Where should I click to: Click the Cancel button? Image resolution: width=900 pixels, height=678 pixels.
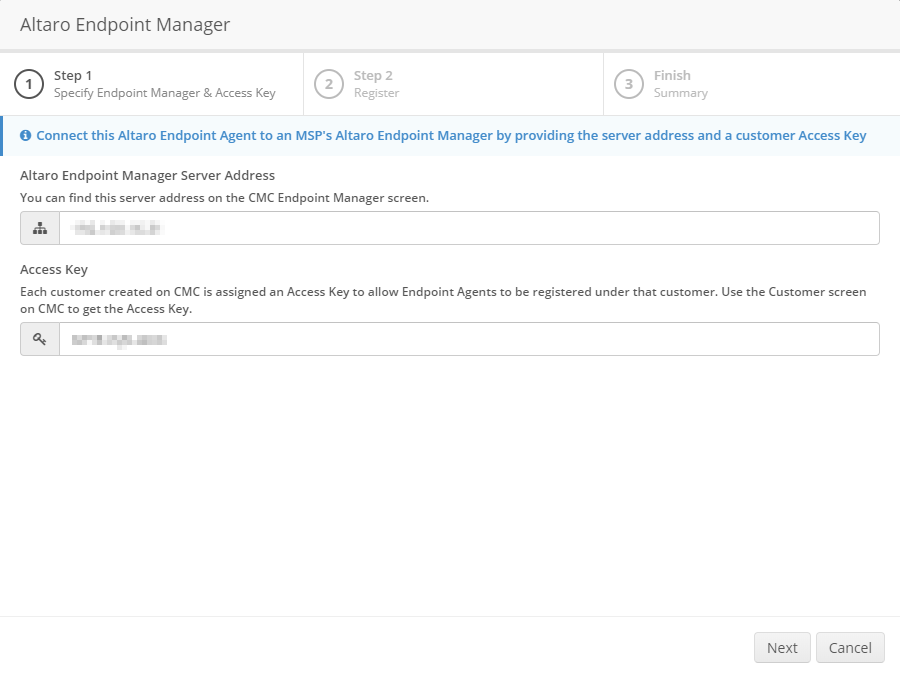(850, 648)
